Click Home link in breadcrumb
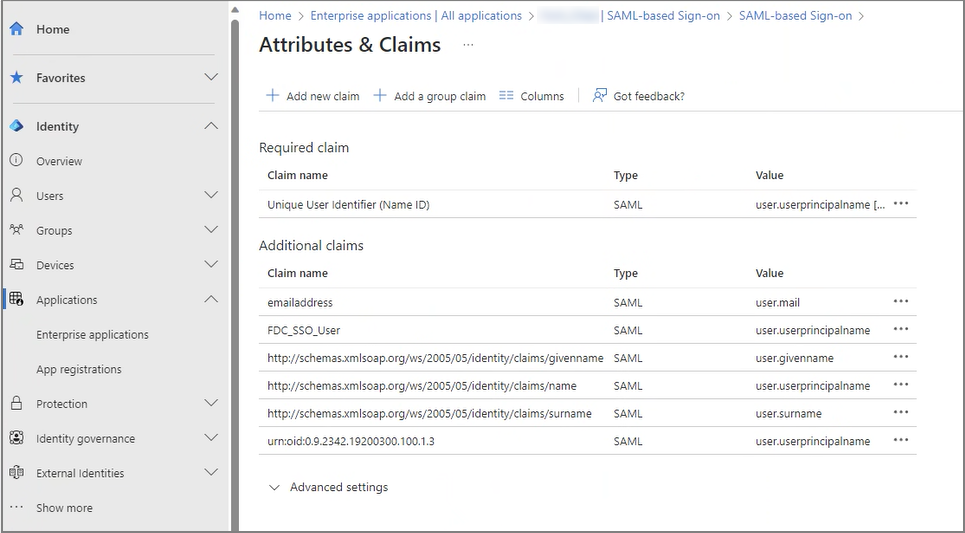 (275, 16)
